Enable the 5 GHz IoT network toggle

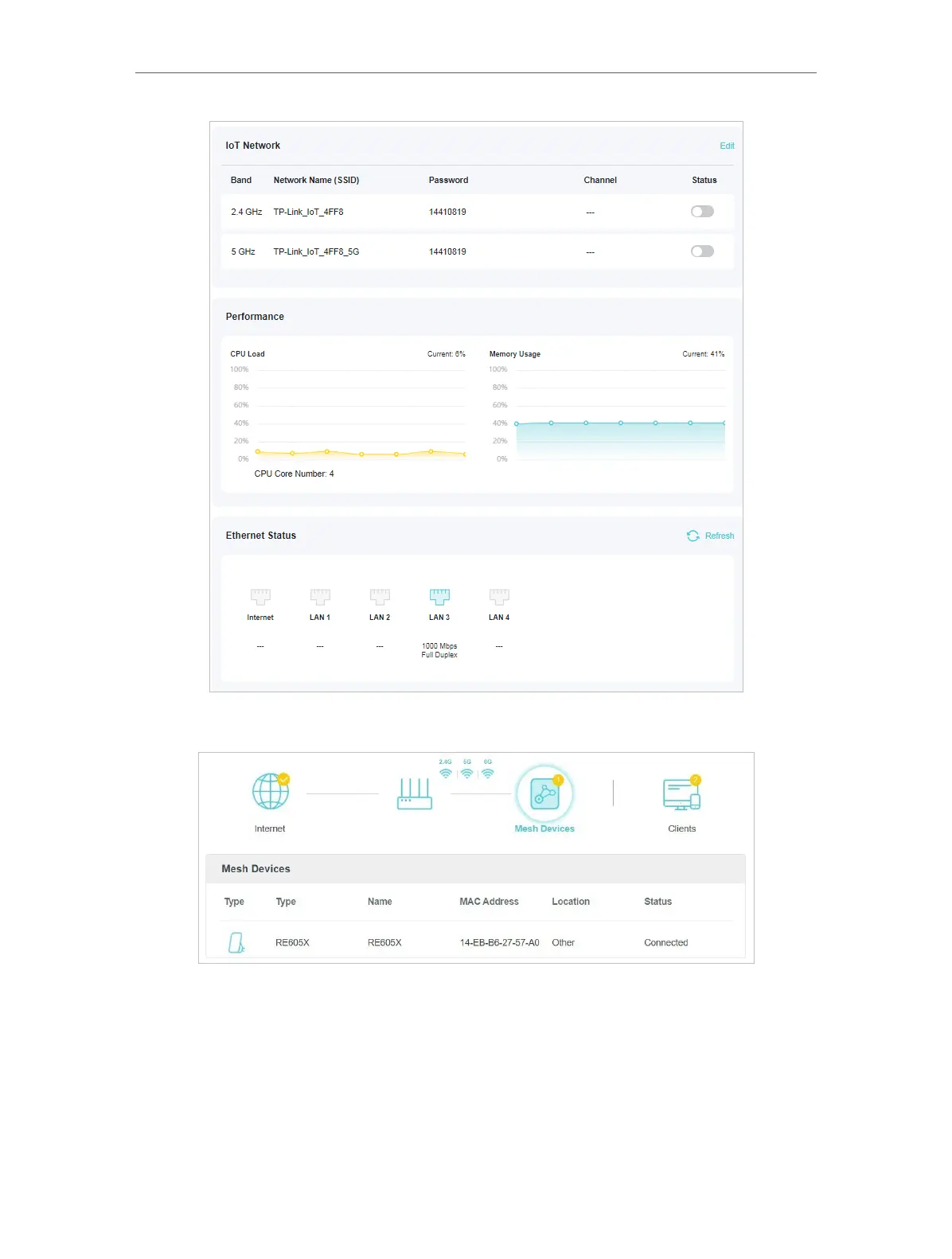pos(702,251)
